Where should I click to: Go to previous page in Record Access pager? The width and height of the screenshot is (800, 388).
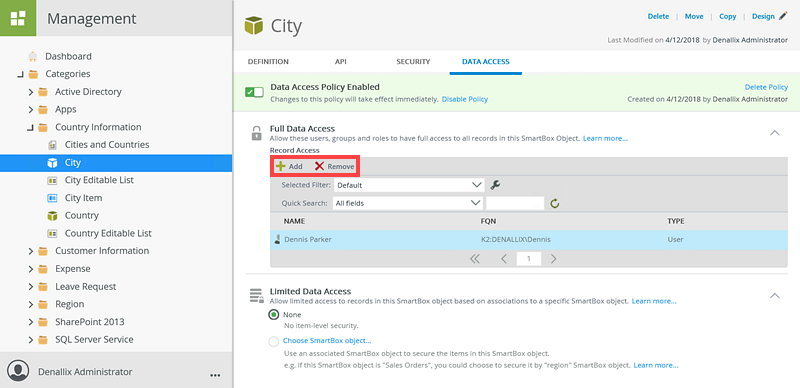(x=504, y=259)
